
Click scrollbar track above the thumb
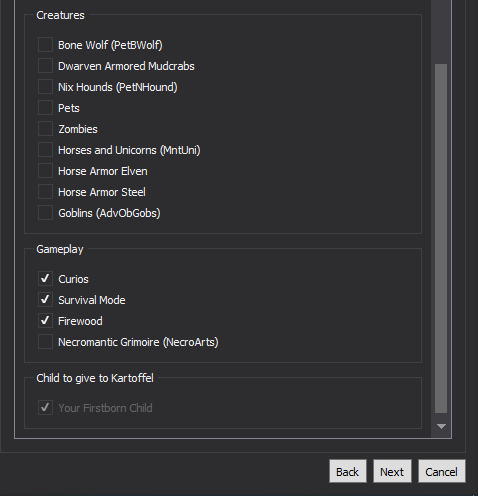click(441, 32)
